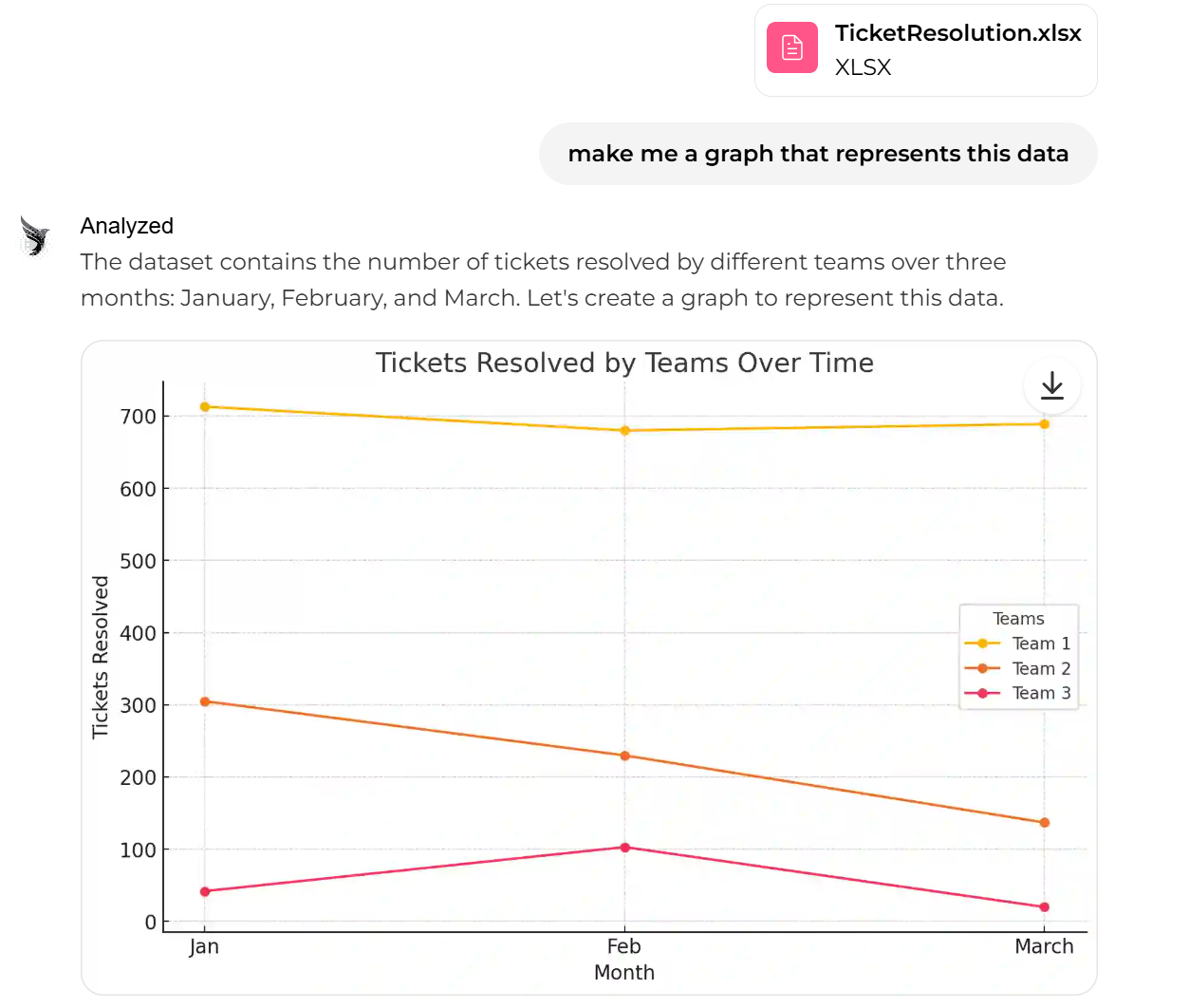The height and width of the screenshot is (1008, 1189).
Task: Toggle Team 1 visibility in the legend
Action: (x=1041, y=643)
